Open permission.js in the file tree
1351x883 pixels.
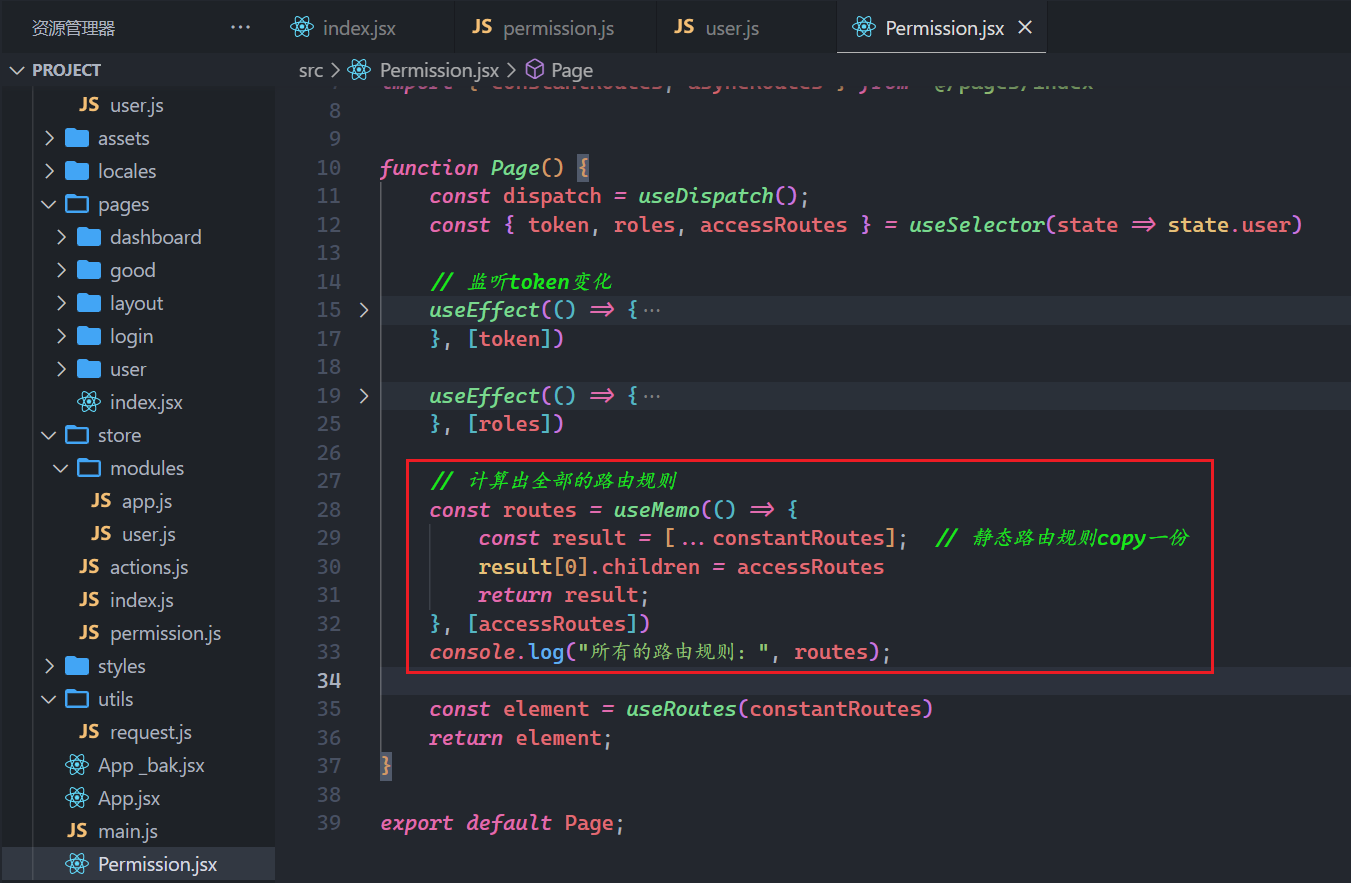[165, 633]
